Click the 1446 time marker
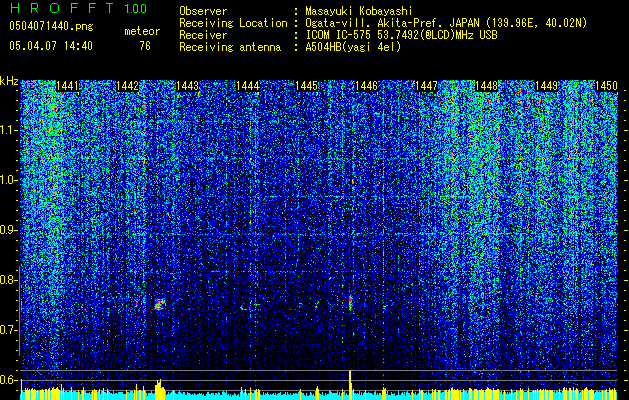 point(367,86)
